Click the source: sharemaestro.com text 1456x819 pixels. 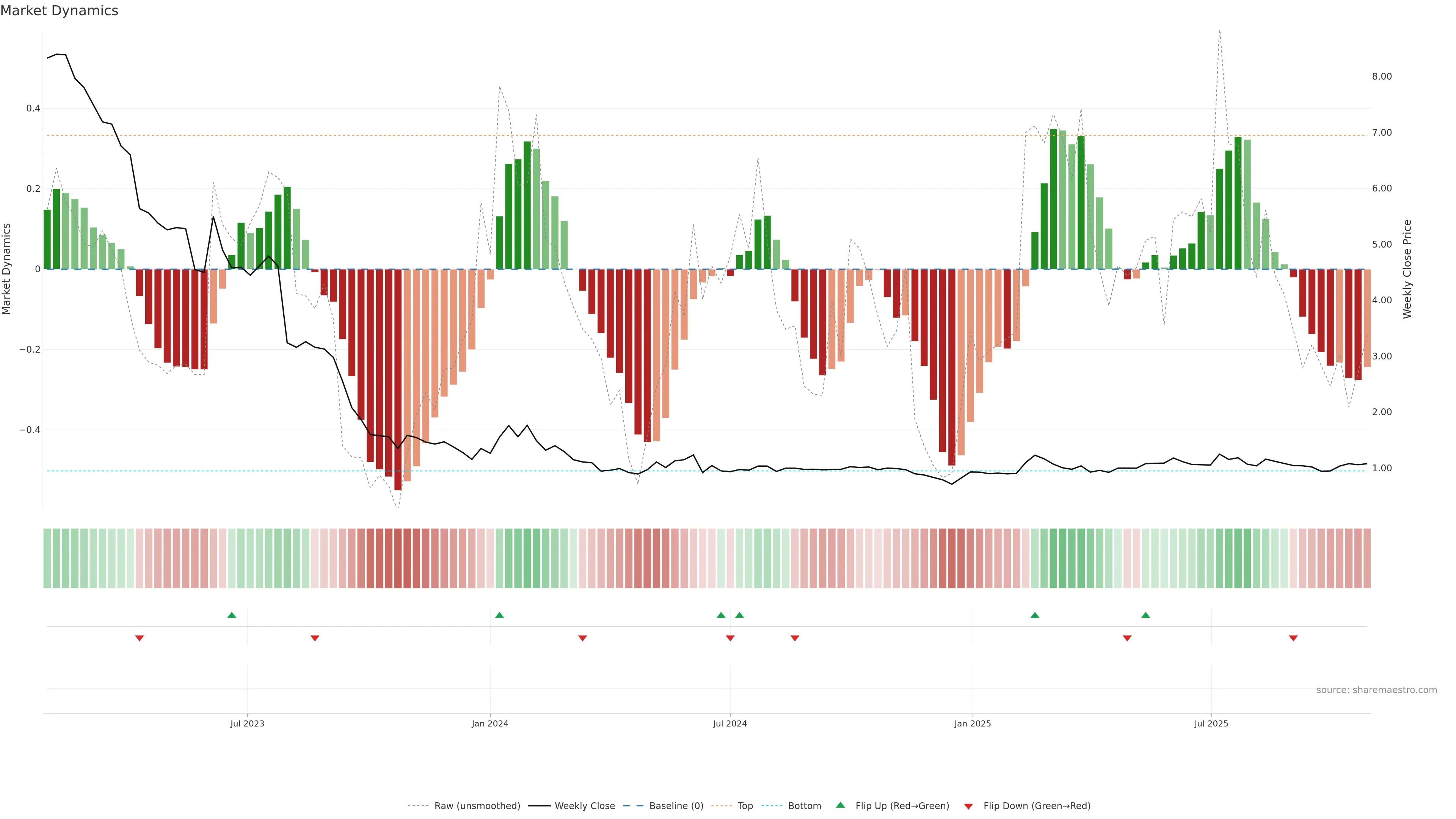click(1376, 690)
